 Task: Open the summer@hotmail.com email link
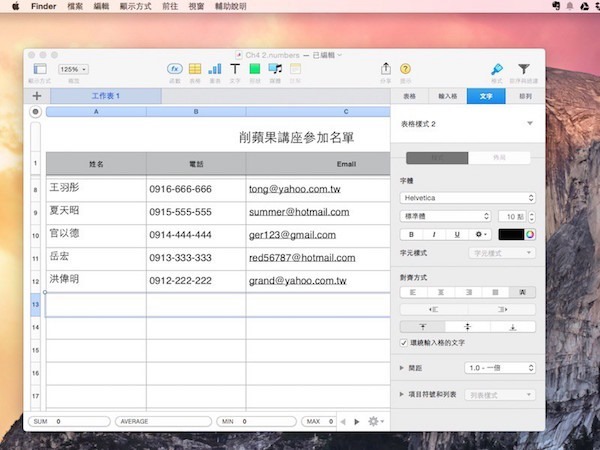(299, 212)
